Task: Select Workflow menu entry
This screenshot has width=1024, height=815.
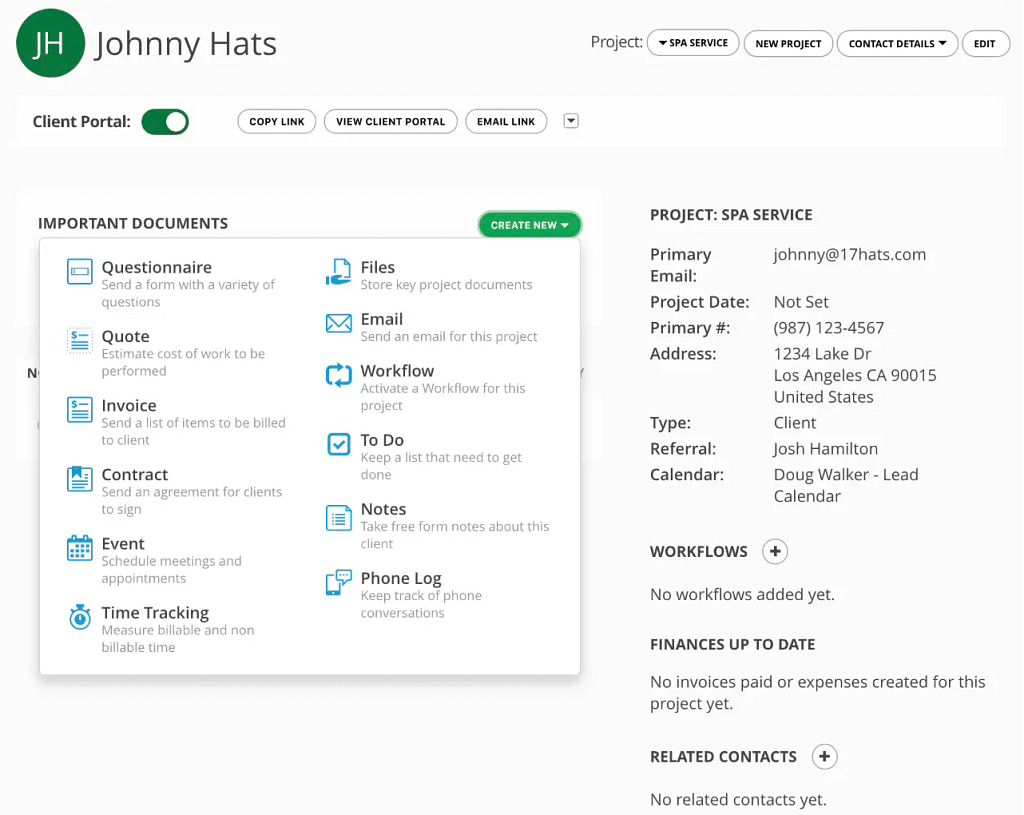Action: (x=438, y=388)
